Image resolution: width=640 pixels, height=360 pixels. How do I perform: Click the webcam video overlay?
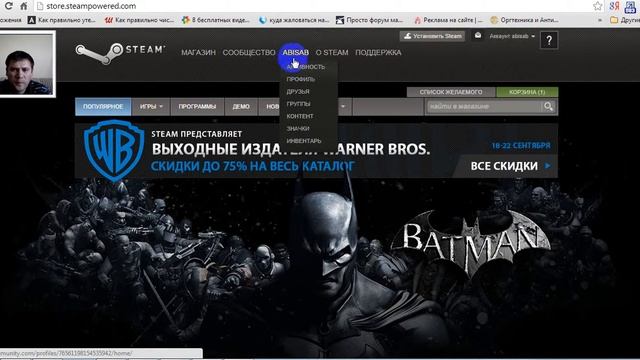pyautogui.click(x=27, y=64)
